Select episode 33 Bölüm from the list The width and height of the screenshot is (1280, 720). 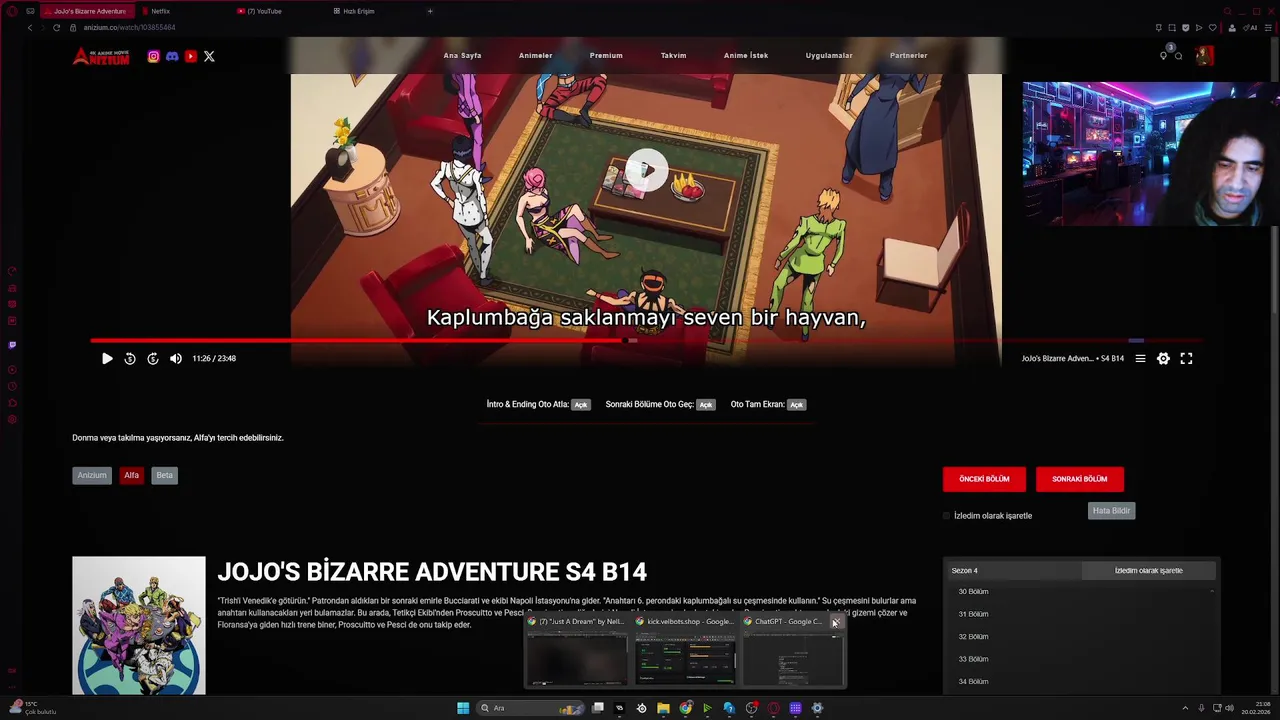point(973,659)
